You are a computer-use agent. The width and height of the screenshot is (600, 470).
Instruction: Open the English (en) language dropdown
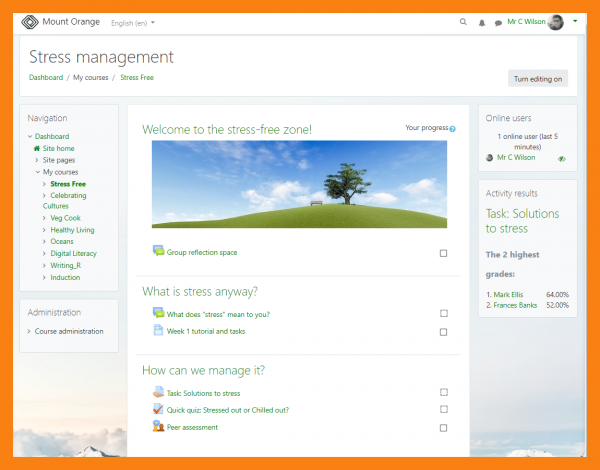133,22
